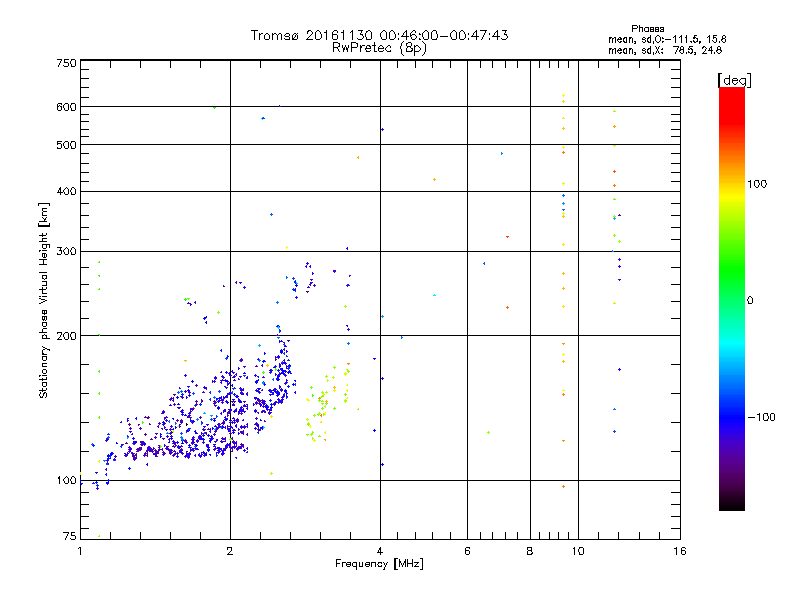Click the height axis label '400'
The height and width of the screenshot is (600, 800).
pos(66,191)
